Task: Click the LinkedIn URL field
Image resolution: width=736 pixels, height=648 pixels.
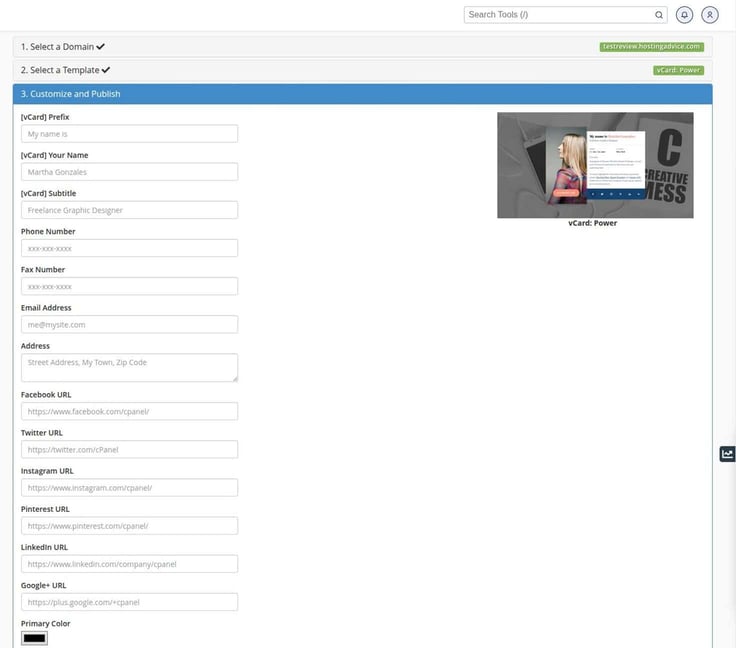Action: point(129,564)
